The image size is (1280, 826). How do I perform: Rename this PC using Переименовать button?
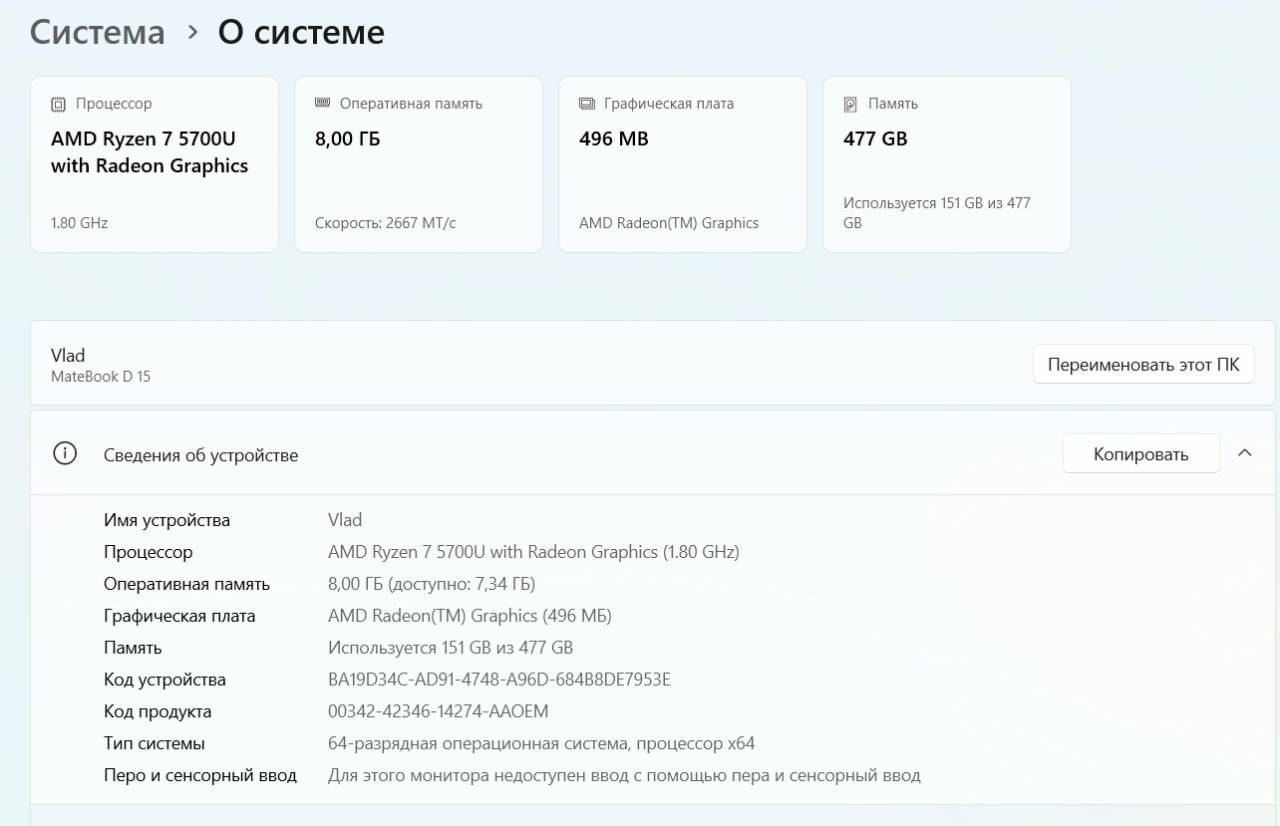(1143, 365)
